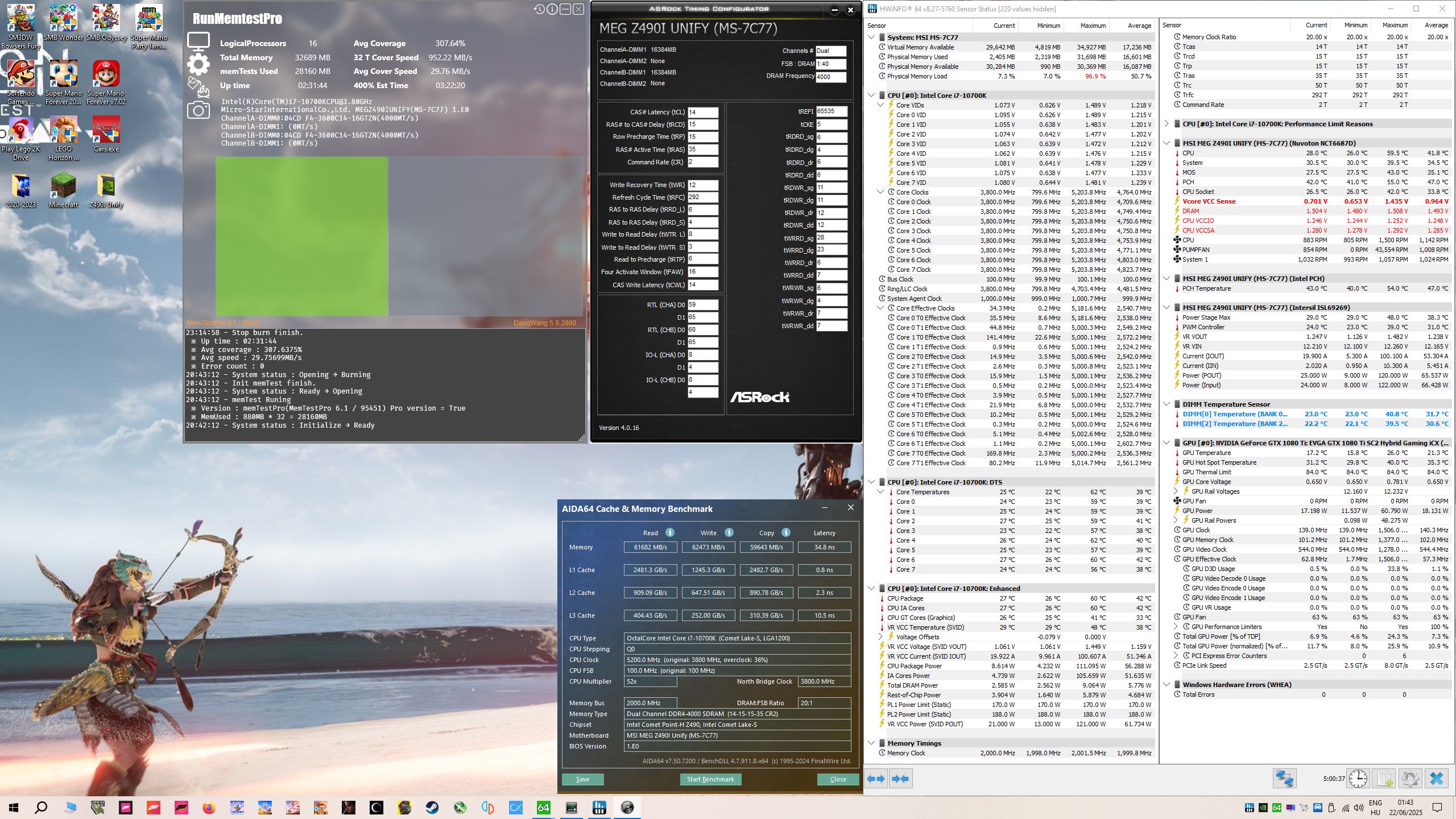Image resolution: width=1456 pixels, height=819 pixels.
Task: Expand PCI Express Error Counters row
Action: click(1176, 656)
